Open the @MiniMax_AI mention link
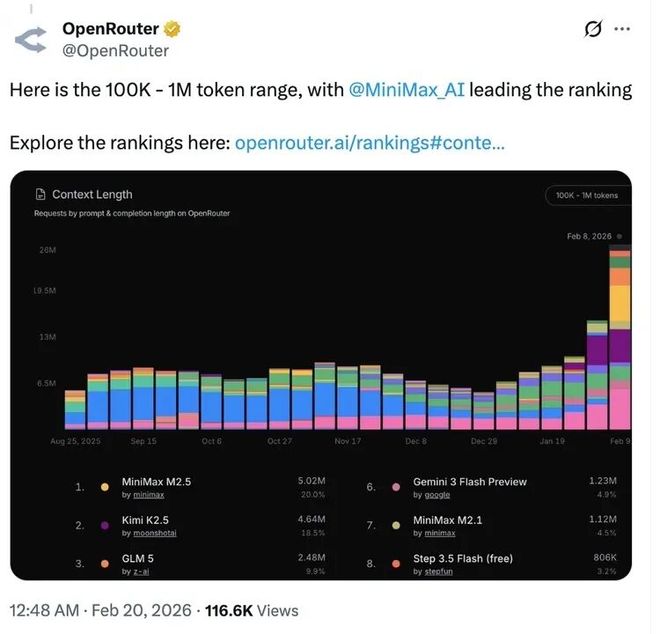 [x=407, y=90]
